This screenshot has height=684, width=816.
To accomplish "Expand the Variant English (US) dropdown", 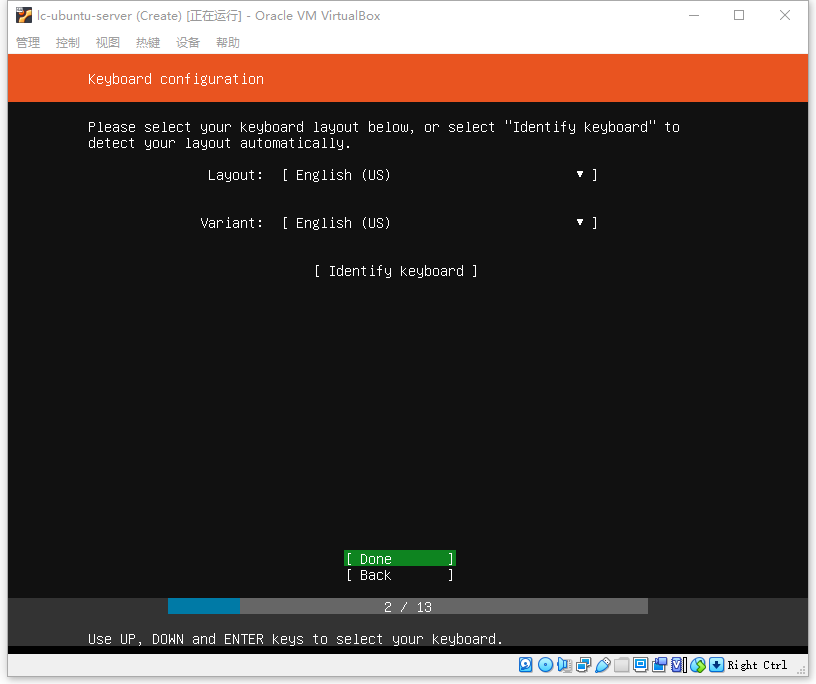I will (440, 223).
